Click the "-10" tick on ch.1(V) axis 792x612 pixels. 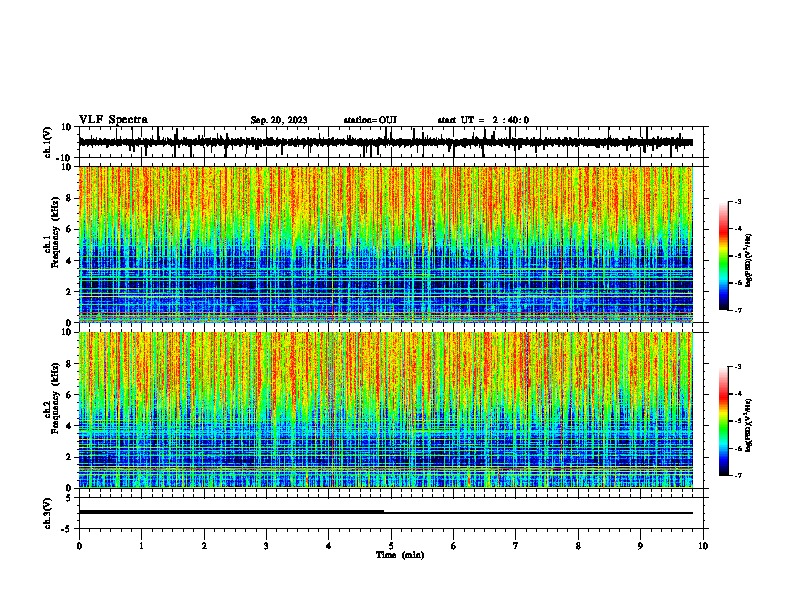pyautogui.click(x=65, y=158)
